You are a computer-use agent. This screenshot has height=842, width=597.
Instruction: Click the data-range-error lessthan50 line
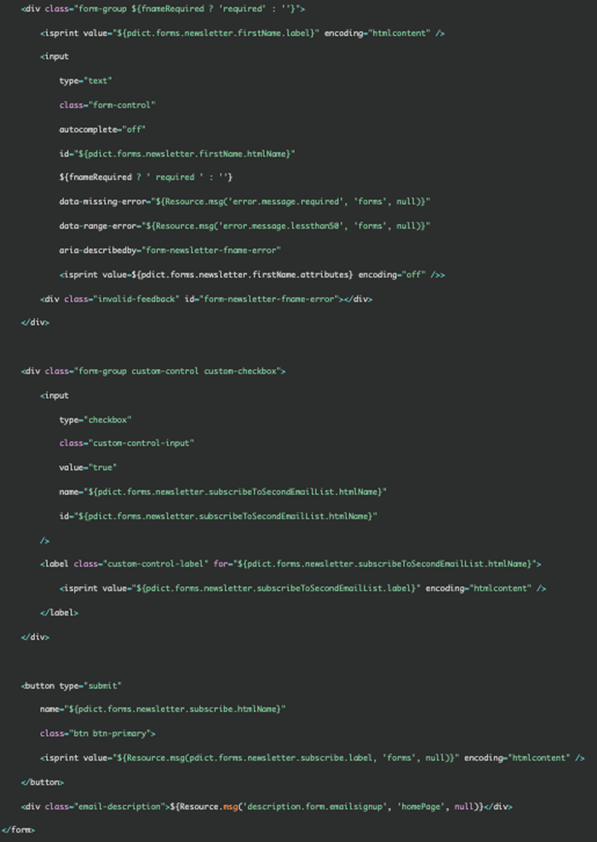point(245,226)
